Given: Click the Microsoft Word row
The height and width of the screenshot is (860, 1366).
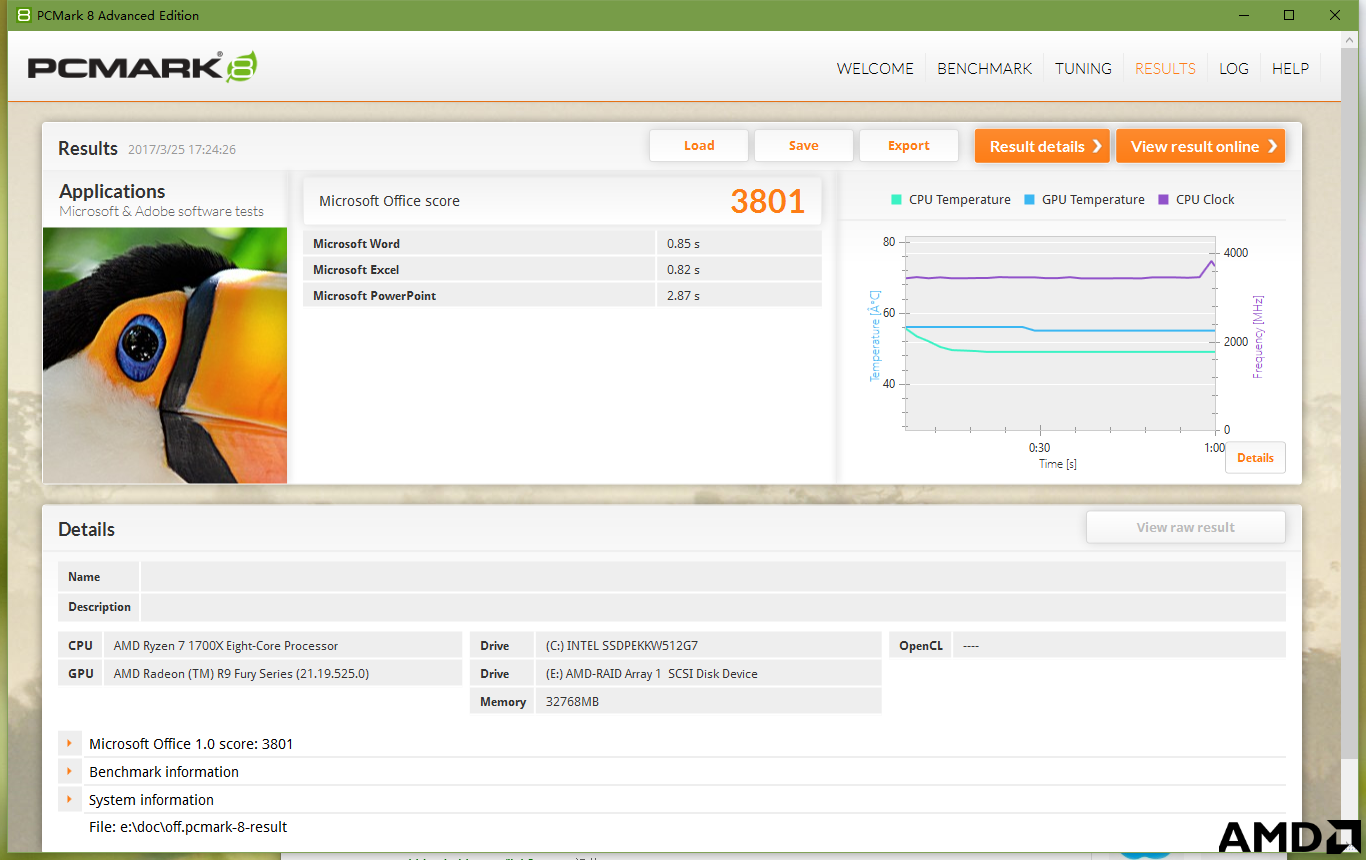Looking at the screenshot, I should (562, 243).
